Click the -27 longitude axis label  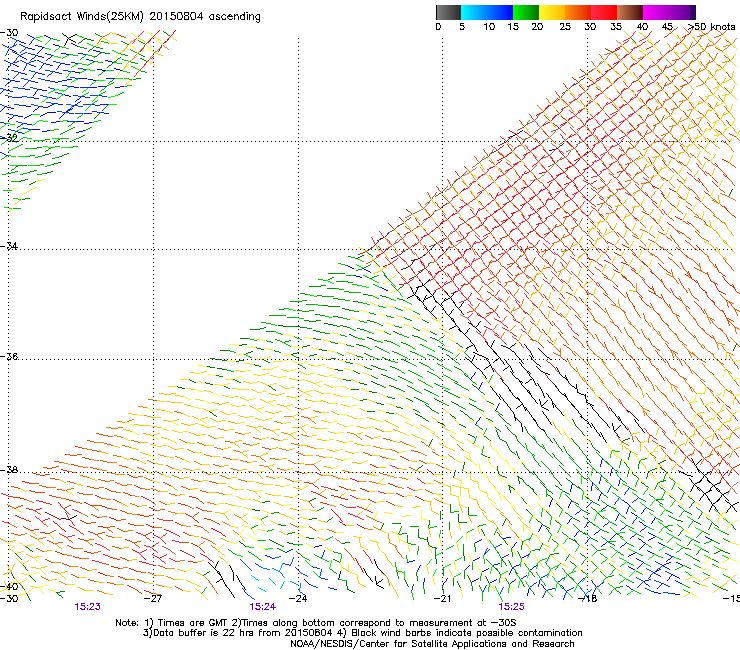(x=153, y=599)
